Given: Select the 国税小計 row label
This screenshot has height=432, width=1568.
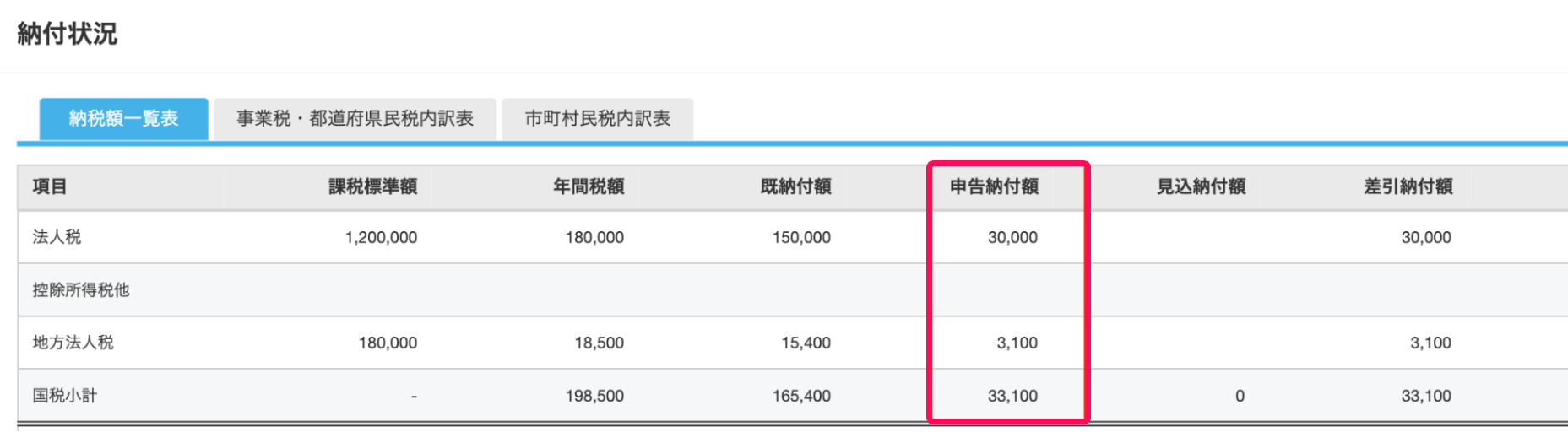Looking at the screenshot, I should [65, 396].
